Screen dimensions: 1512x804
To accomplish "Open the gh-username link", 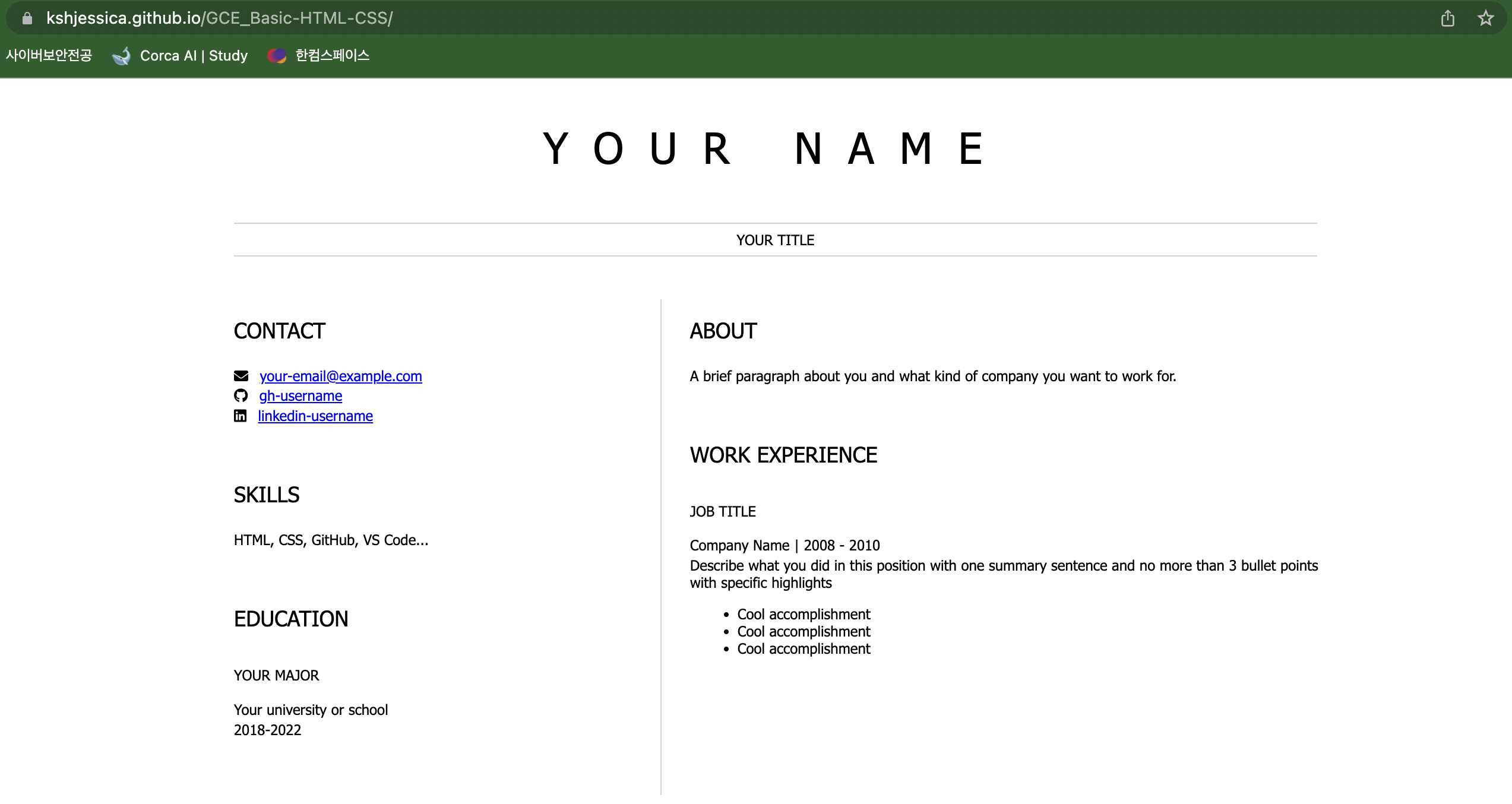I will point(300,396).
